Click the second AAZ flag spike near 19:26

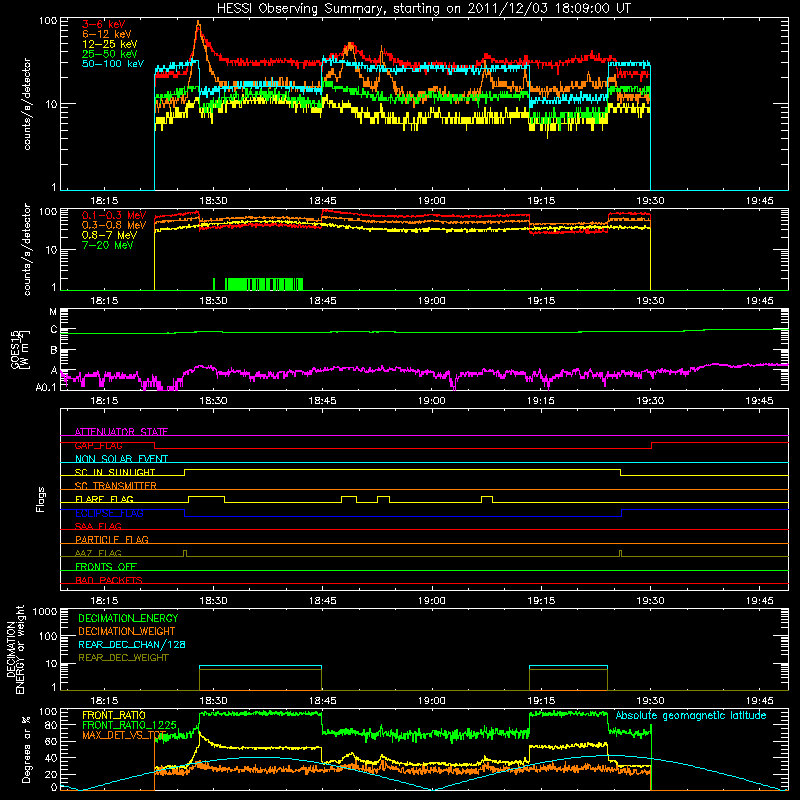coord(620,553)
